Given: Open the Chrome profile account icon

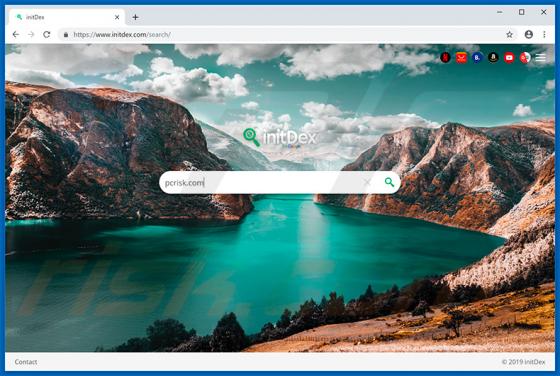Looking at the screenshot, I should 529,34.
